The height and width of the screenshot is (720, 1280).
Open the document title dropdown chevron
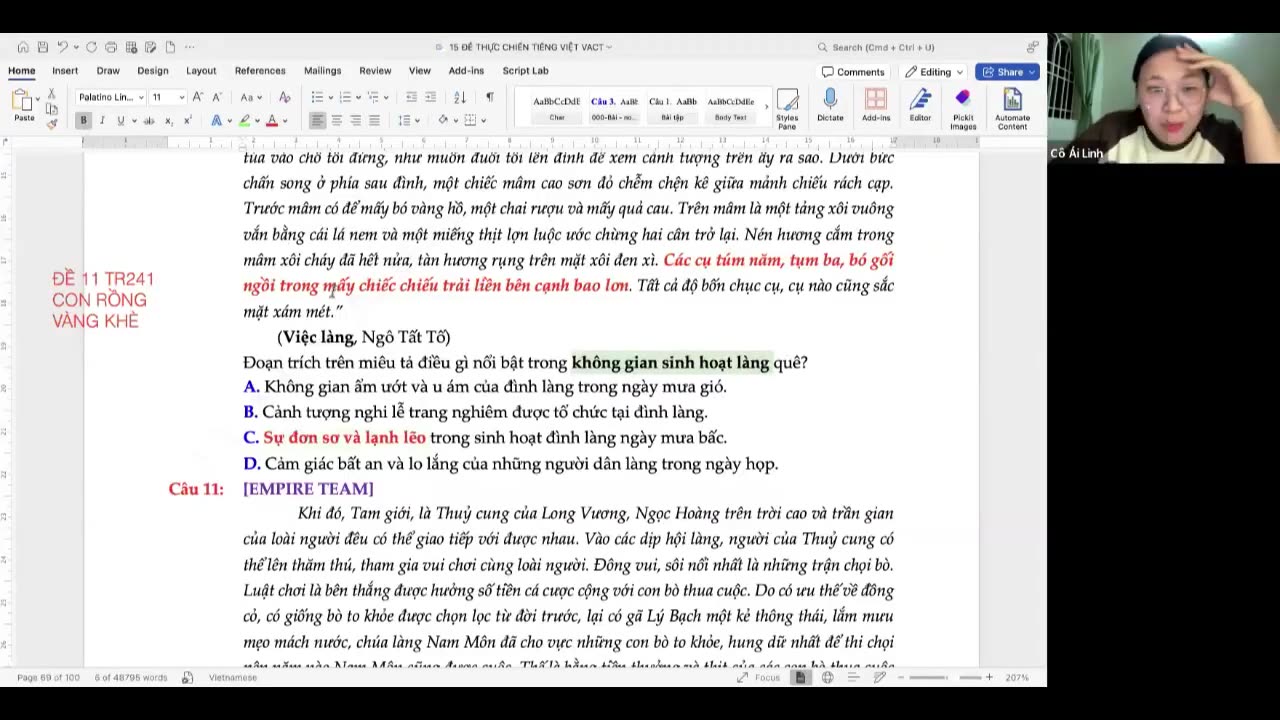tap(609, 47)
